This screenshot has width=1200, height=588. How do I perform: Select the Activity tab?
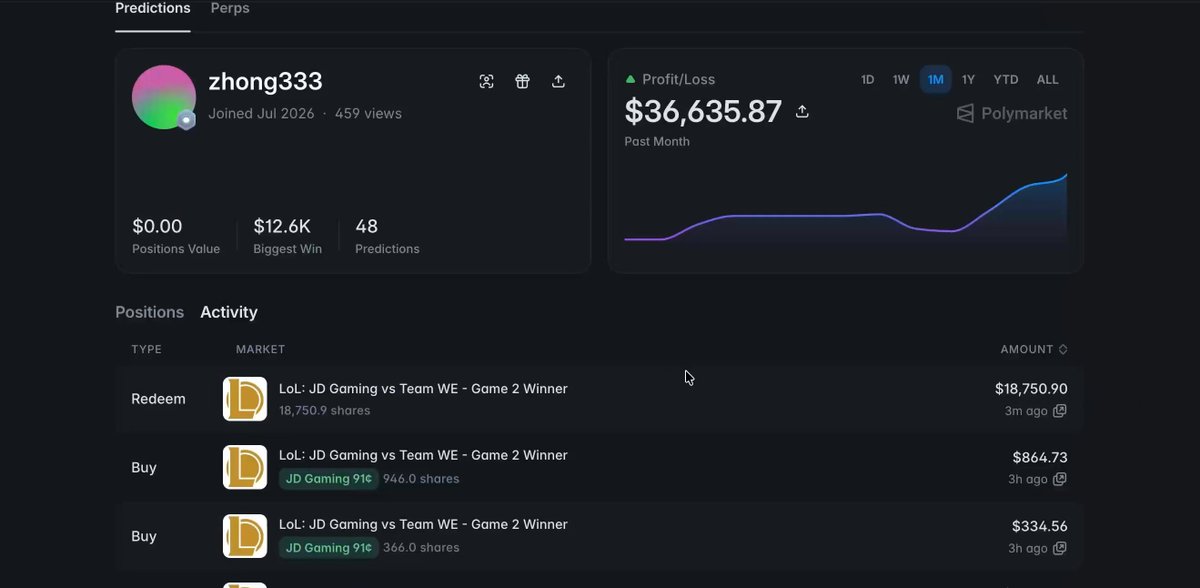pos(229,312)
